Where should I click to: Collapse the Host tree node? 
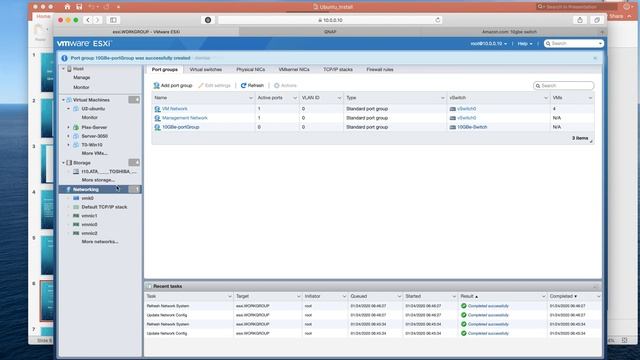click(63, 69)
